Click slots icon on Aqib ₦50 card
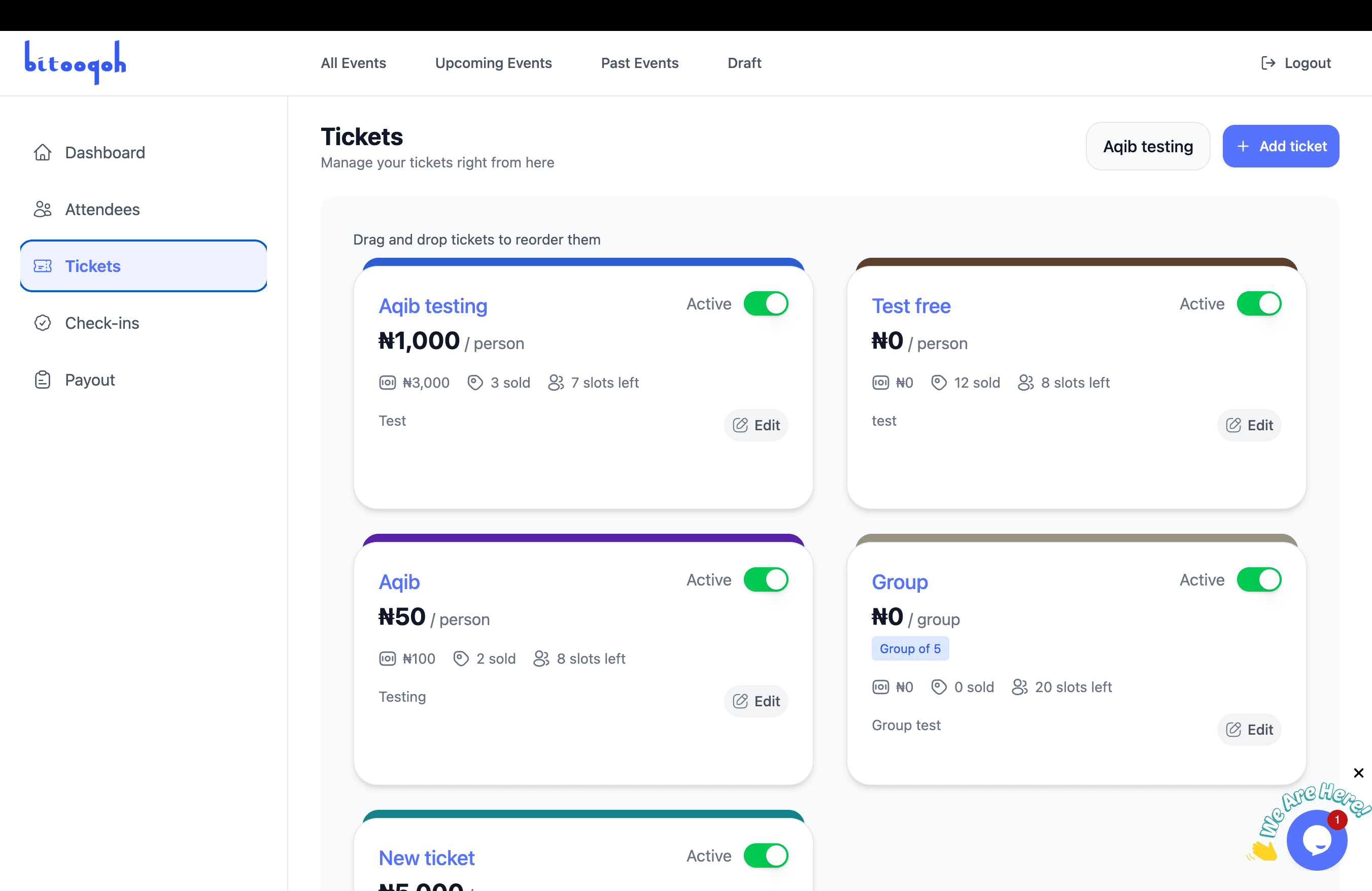The height and width of the screenshot is (891, 1372). pyautogui.click(x=541, y=659)
